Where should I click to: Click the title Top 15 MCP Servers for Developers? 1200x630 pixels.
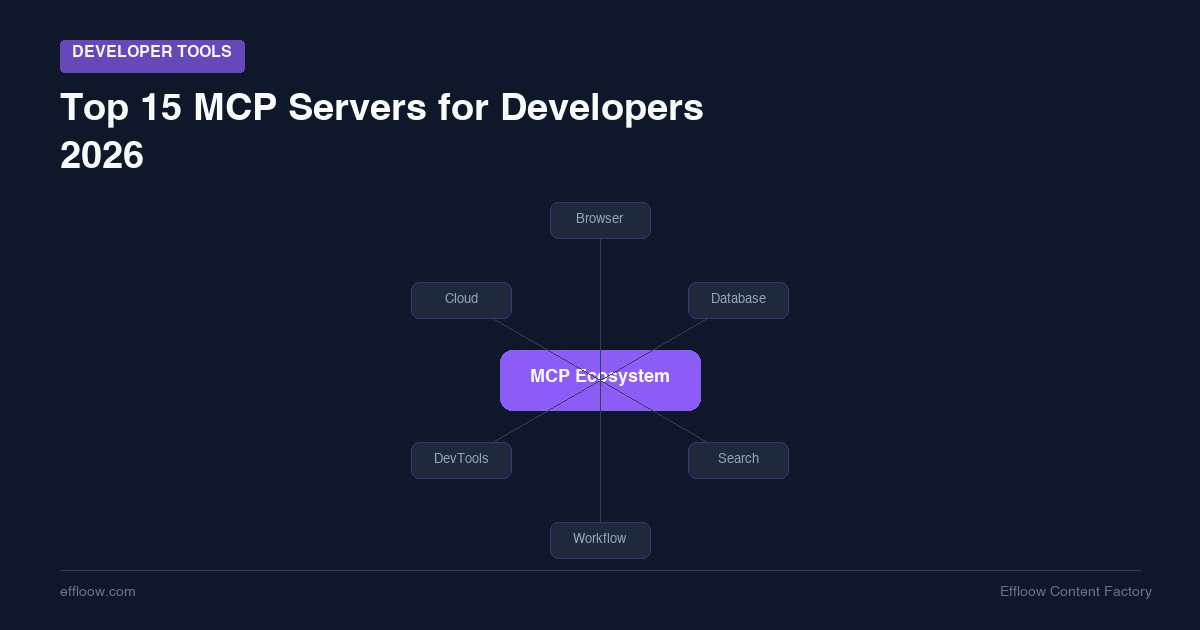tap(382, 108)
